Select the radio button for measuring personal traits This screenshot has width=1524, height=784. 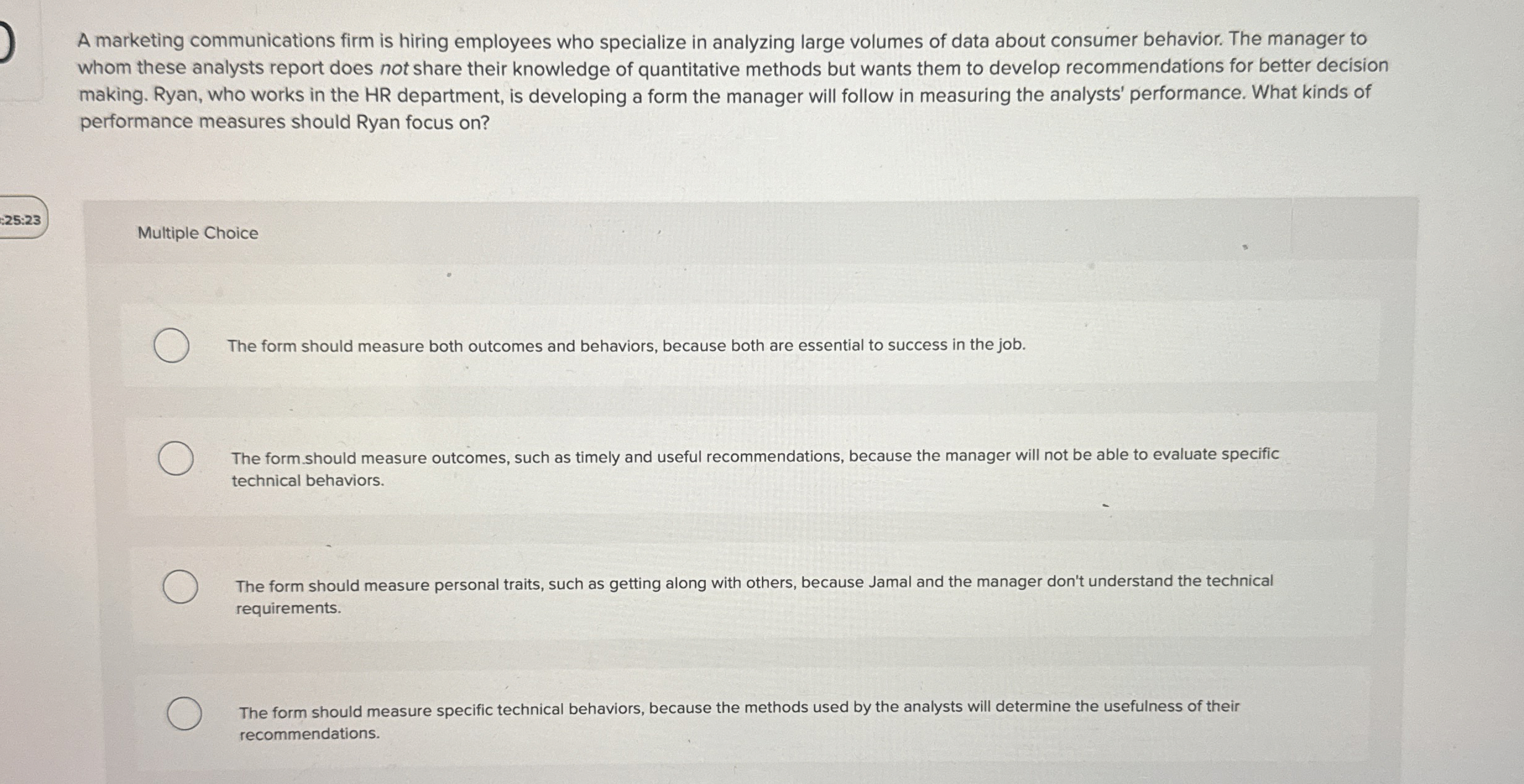(181, 586)
